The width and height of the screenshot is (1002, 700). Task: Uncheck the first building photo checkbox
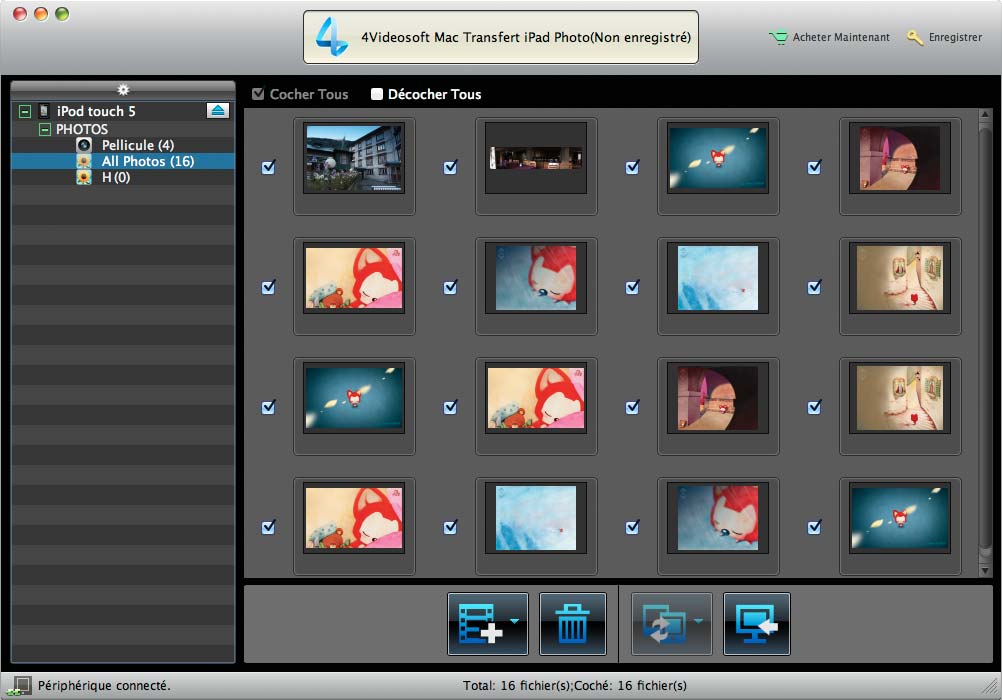(x=268, y=167)
